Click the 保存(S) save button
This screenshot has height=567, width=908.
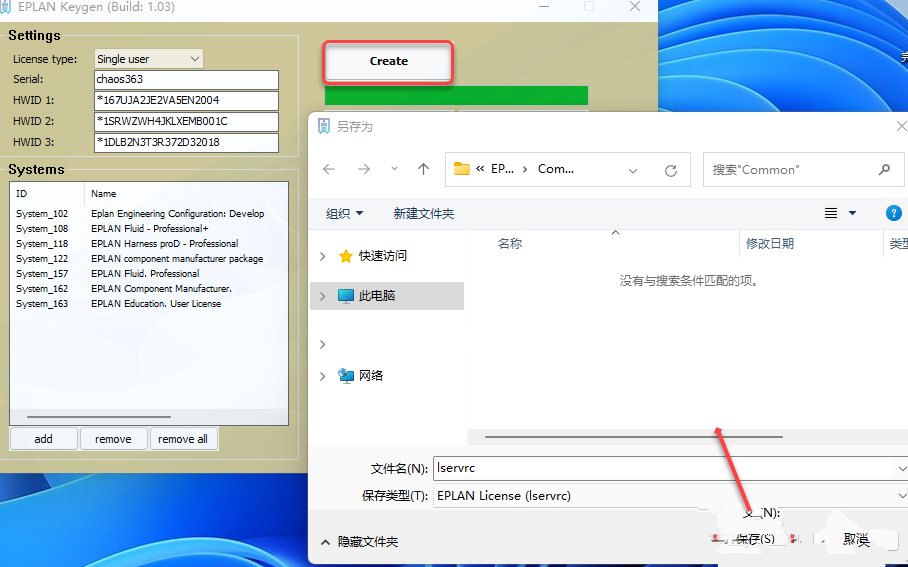[755, 539]
